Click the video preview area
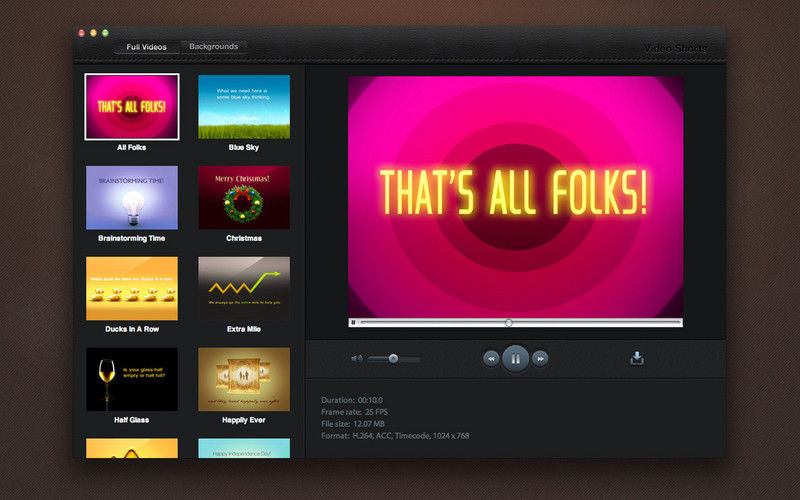 pyautogui.click(x=515, y=197)
